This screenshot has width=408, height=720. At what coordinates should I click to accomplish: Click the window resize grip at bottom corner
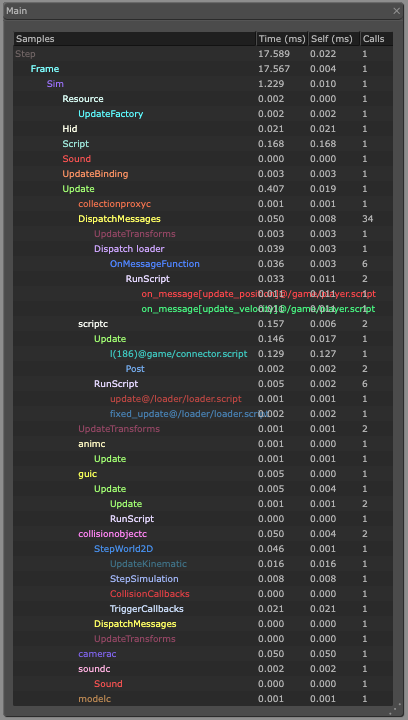pos(397,710)
